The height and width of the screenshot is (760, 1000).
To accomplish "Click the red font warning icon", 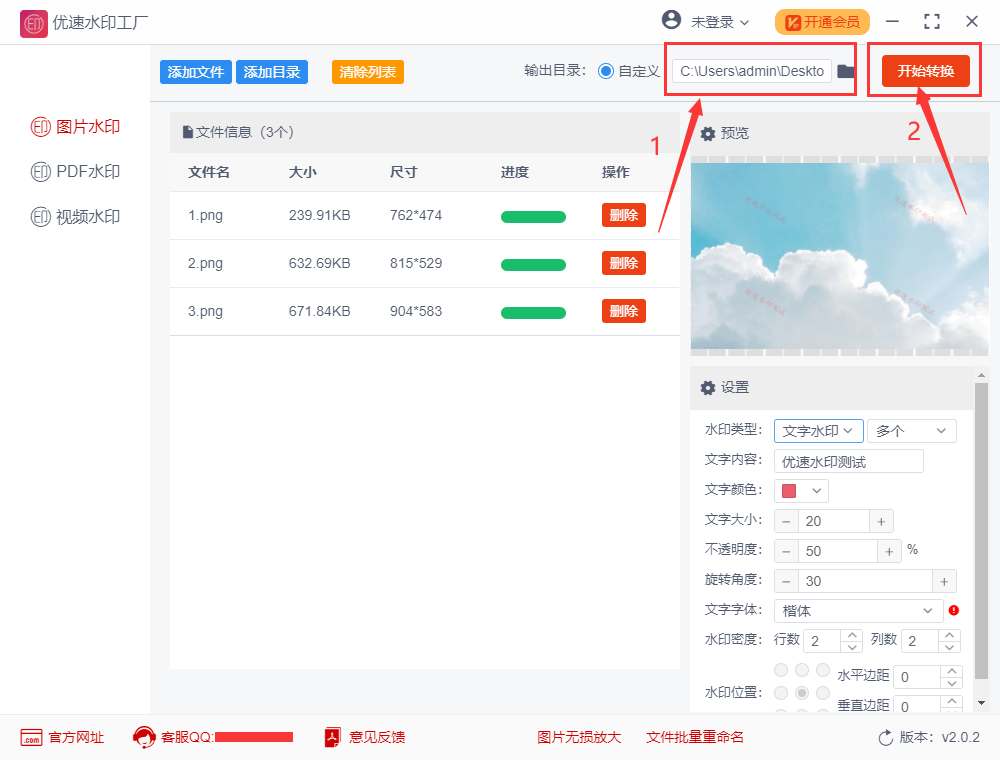I will tap(953, 610).
